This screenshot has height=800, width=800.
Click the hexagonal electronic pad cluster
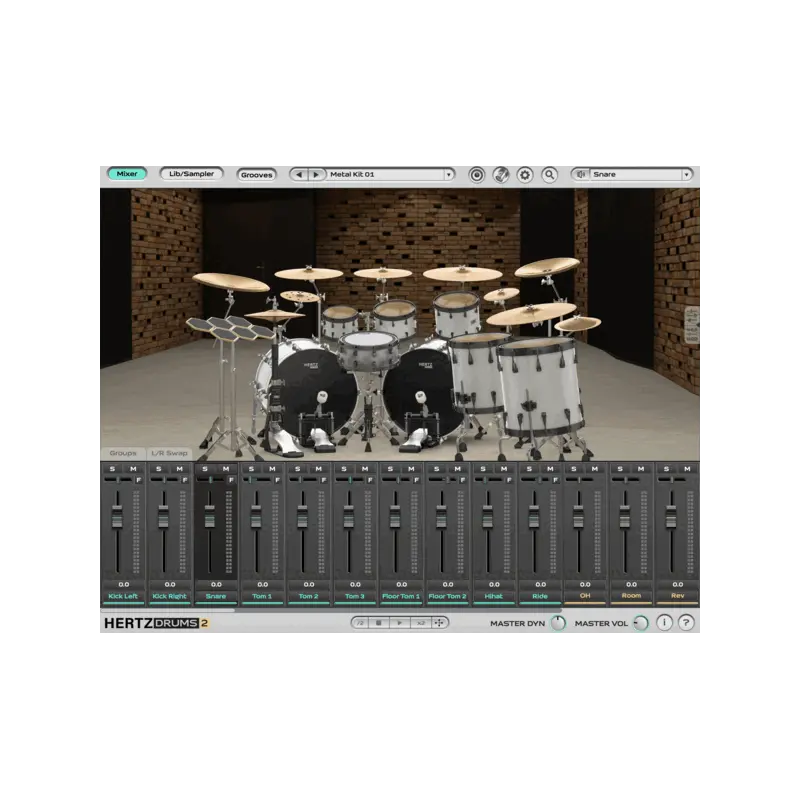click(230, 328)
